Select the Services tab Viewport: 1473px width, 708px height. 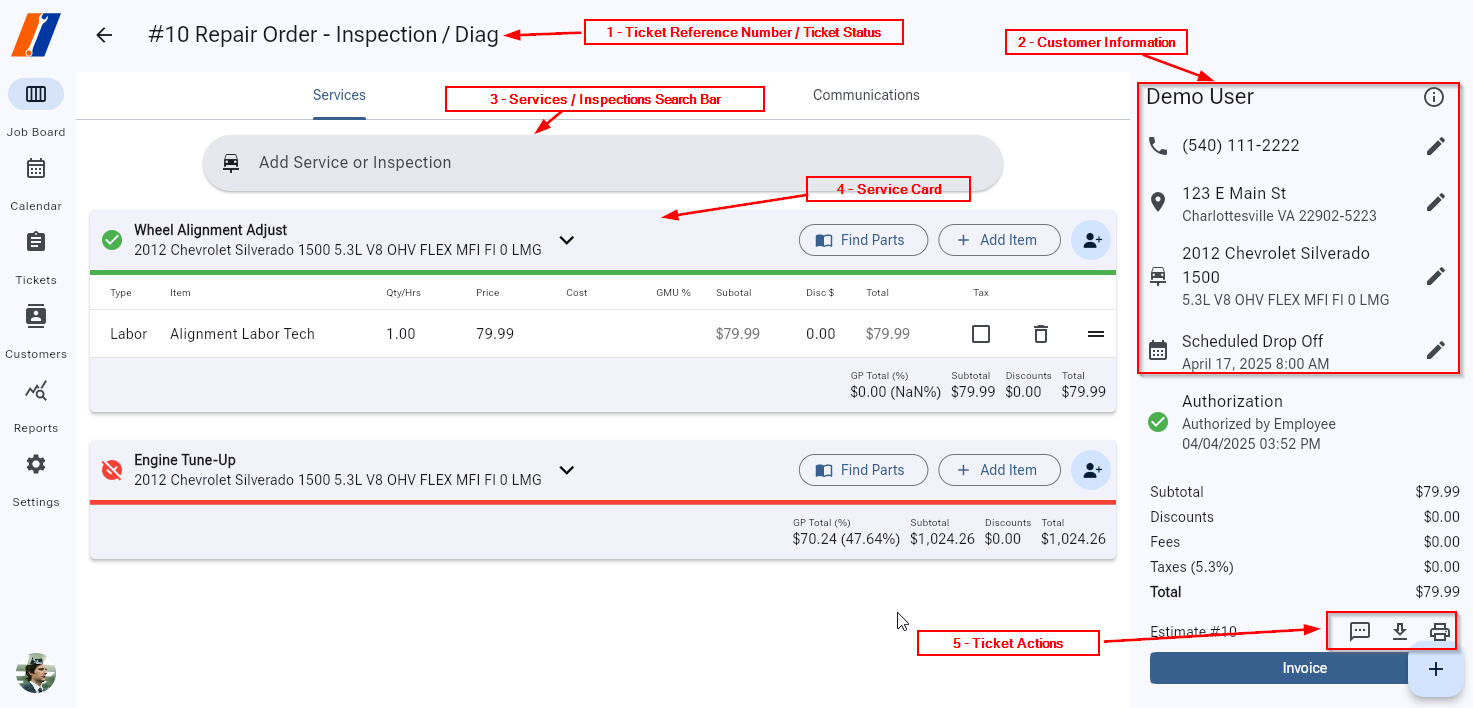339,95
